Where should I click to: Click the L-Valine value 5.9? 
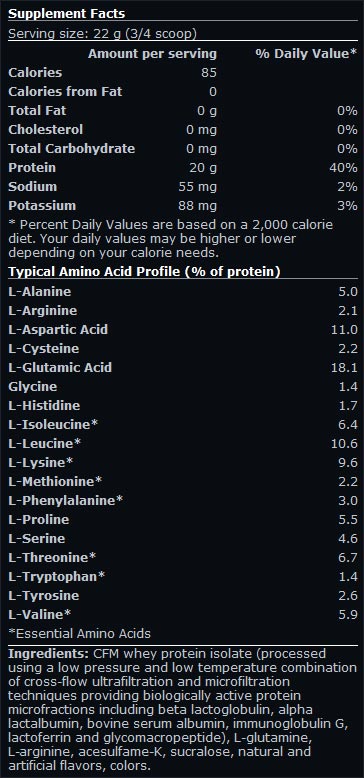tap(348, 615)
